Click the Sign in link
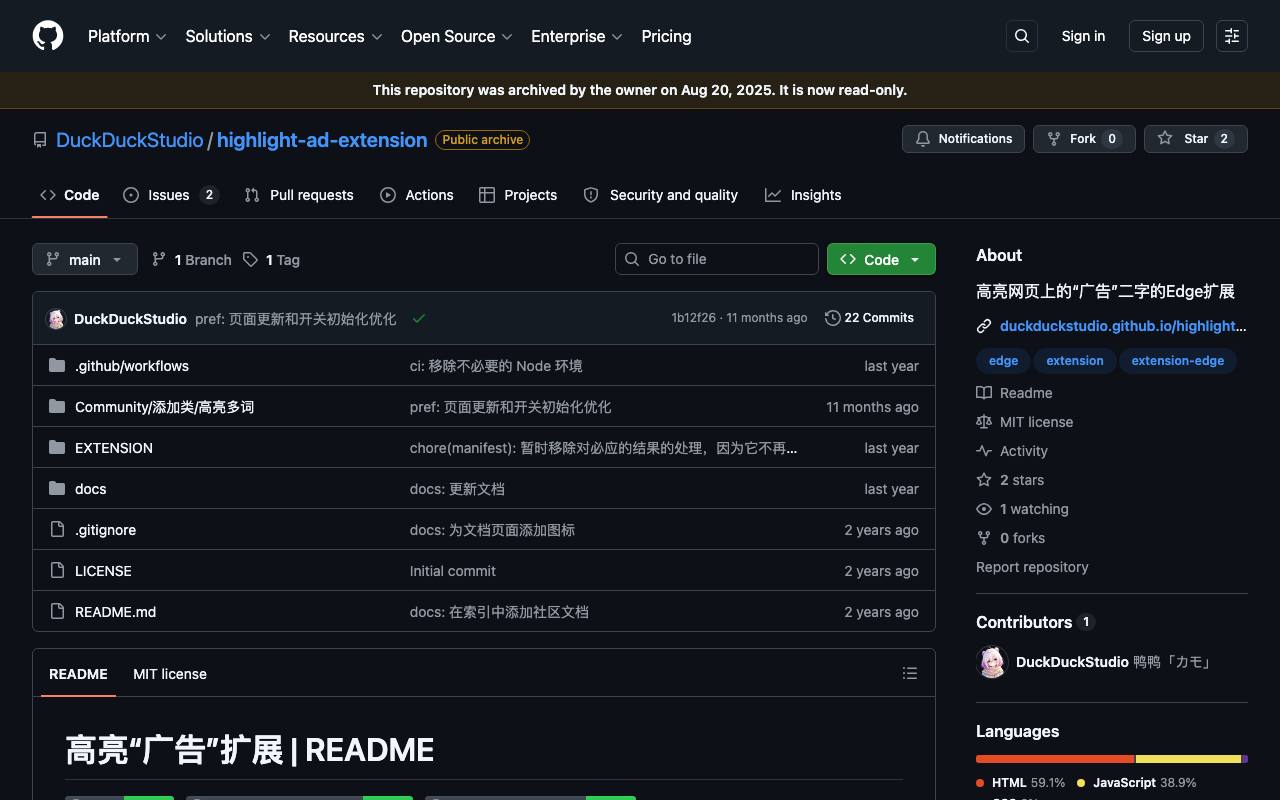Image resolution: width=1280 pixels, height=800 pixels. point(1083,36)
